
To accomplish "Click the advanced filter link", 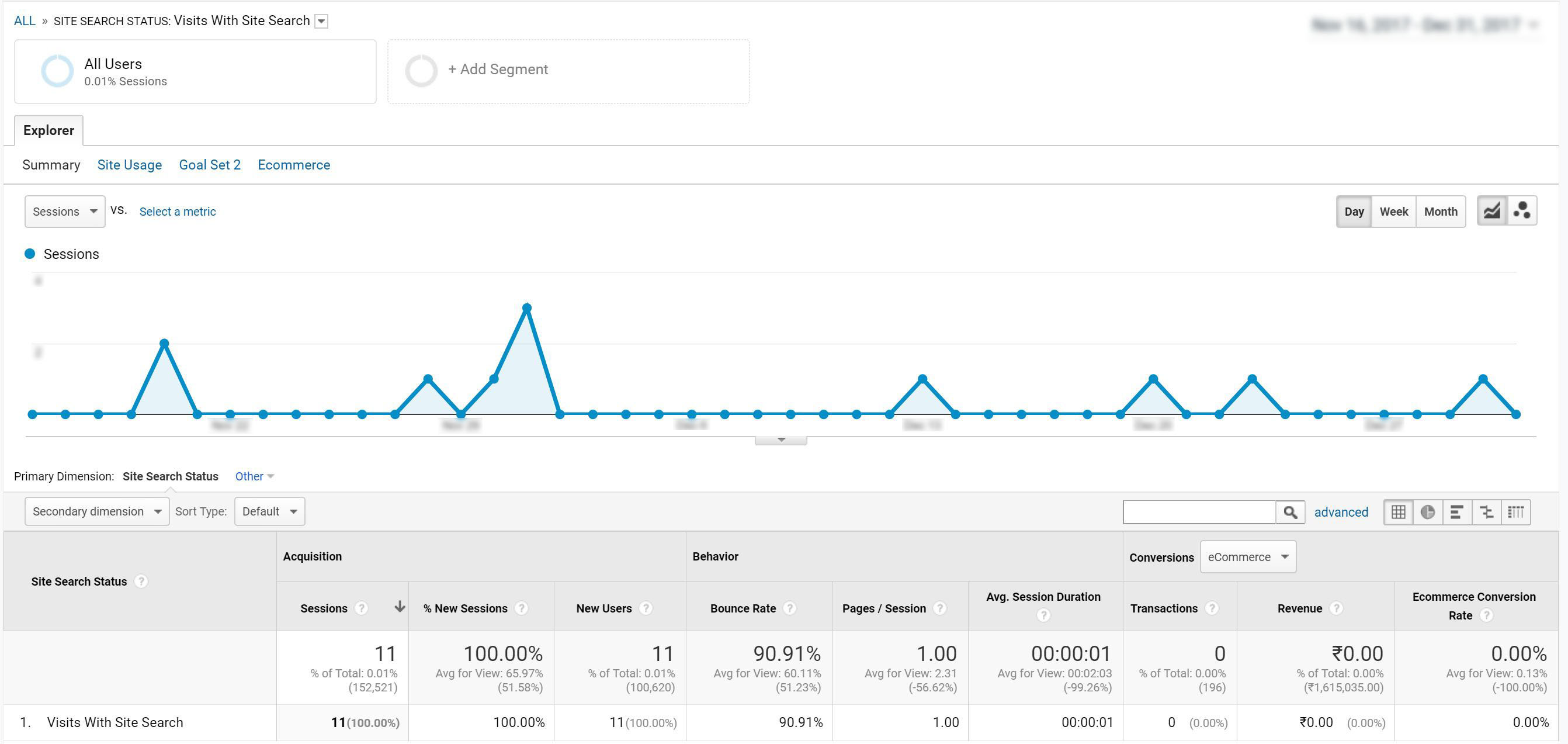I will click(1340, 512).
